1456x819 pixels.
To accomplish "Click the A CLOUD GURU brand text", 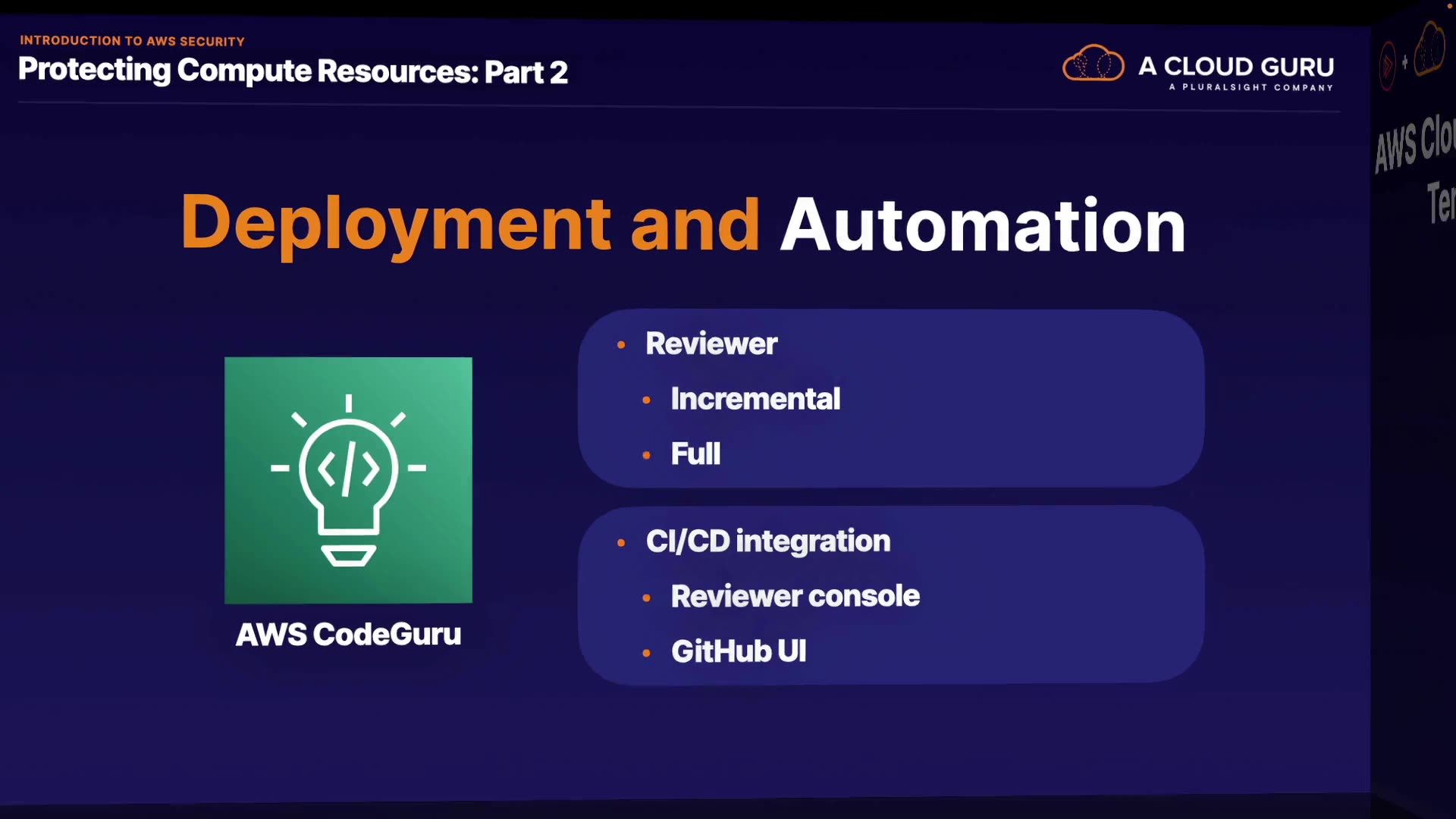I will (x=1236, y=67).
